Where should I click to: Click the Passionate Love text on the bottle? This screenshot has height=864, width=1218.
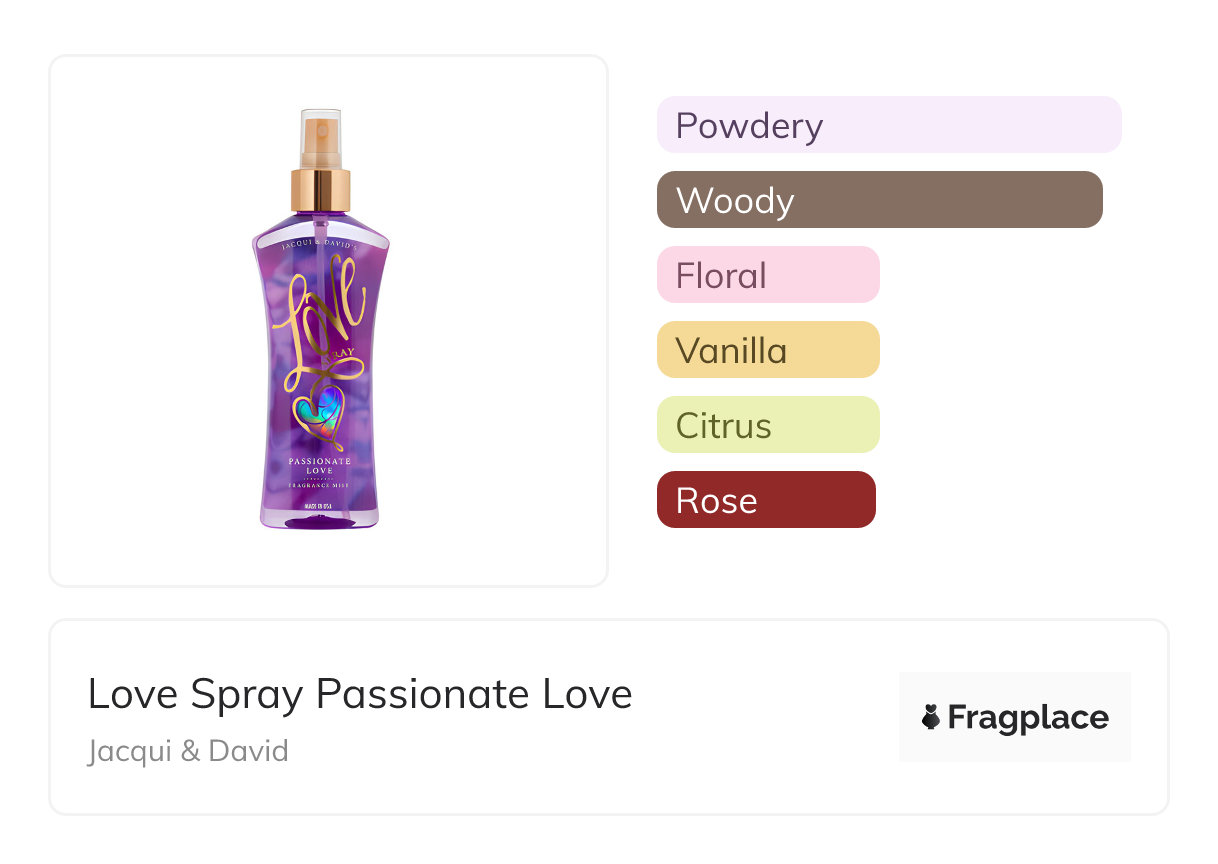click(320, 466)
